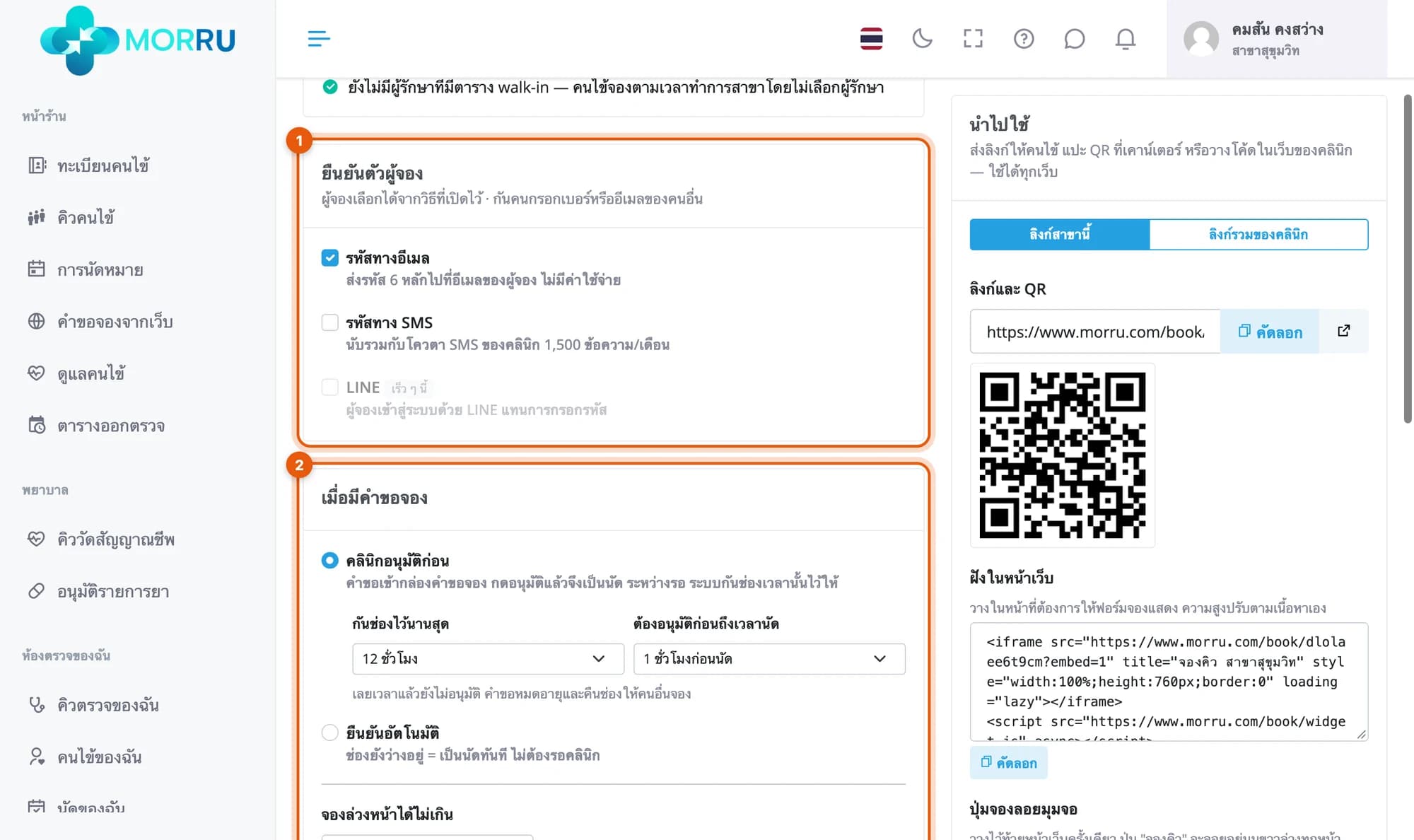The image size is (1414, 840).
Task: Click the จองล่วงหน้าได้ไม่เกิน label
Action: pos(387,814)
